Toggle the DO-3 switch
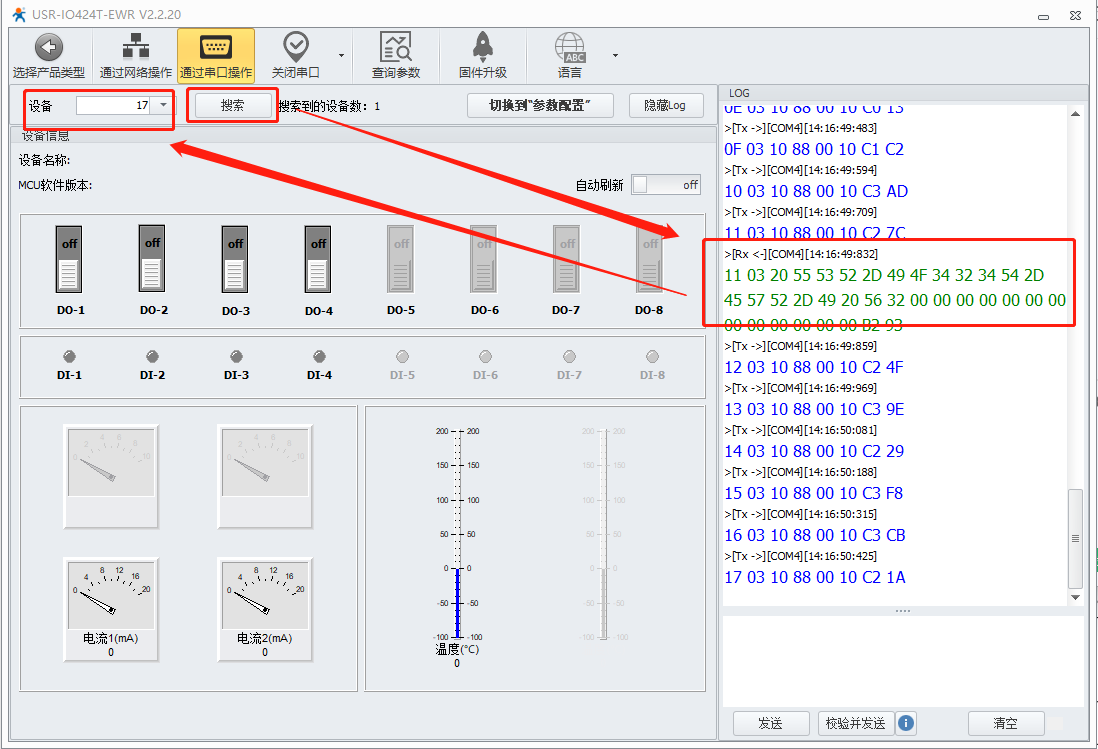Image resolution: width=1098 pixels, height=749 pixels. click(x=235, y=259)
